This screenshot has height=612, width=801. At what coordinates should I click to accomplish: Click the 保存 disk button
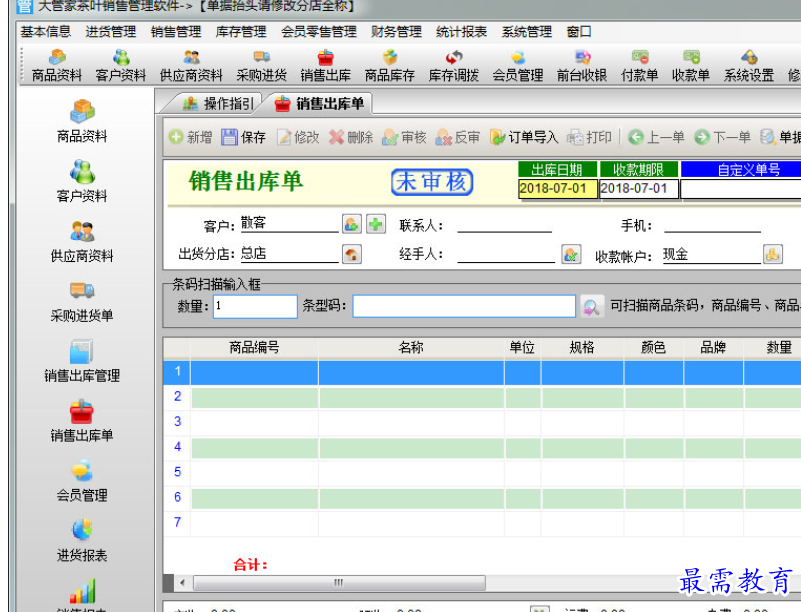pos(244,137)
